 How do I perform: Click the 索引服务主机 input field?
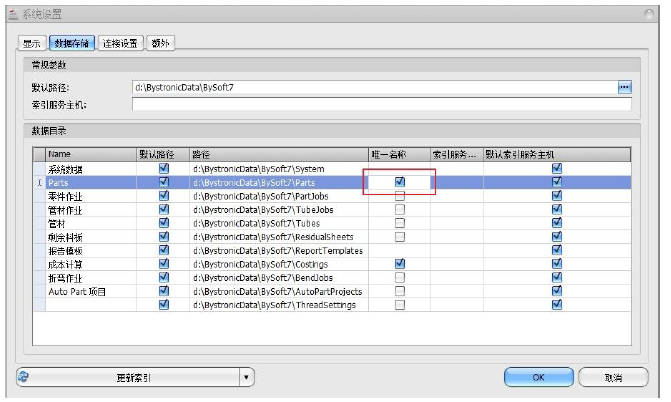(x=382, y=104)
